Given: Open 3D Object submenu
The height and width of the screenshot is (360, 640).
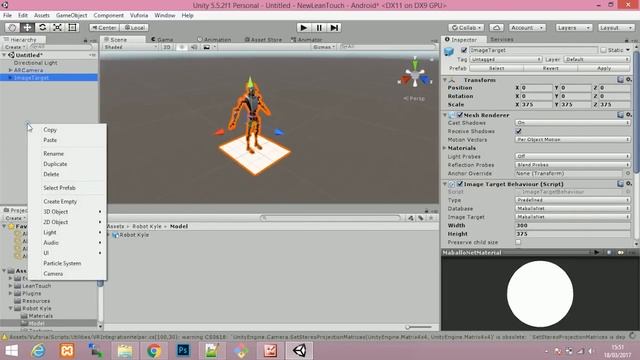Looking at the screenshot, I should (x=67, y=211).
